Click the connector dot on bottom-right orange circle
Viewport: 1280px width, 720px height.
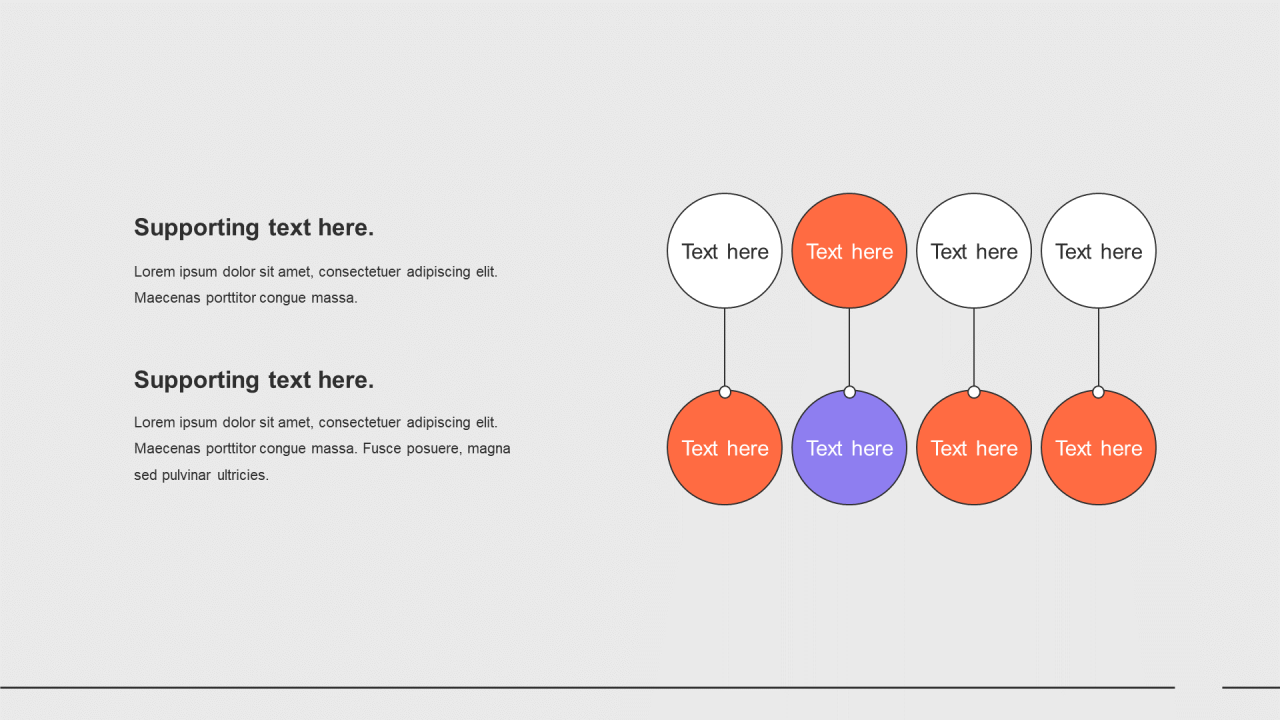[1098, 392]
